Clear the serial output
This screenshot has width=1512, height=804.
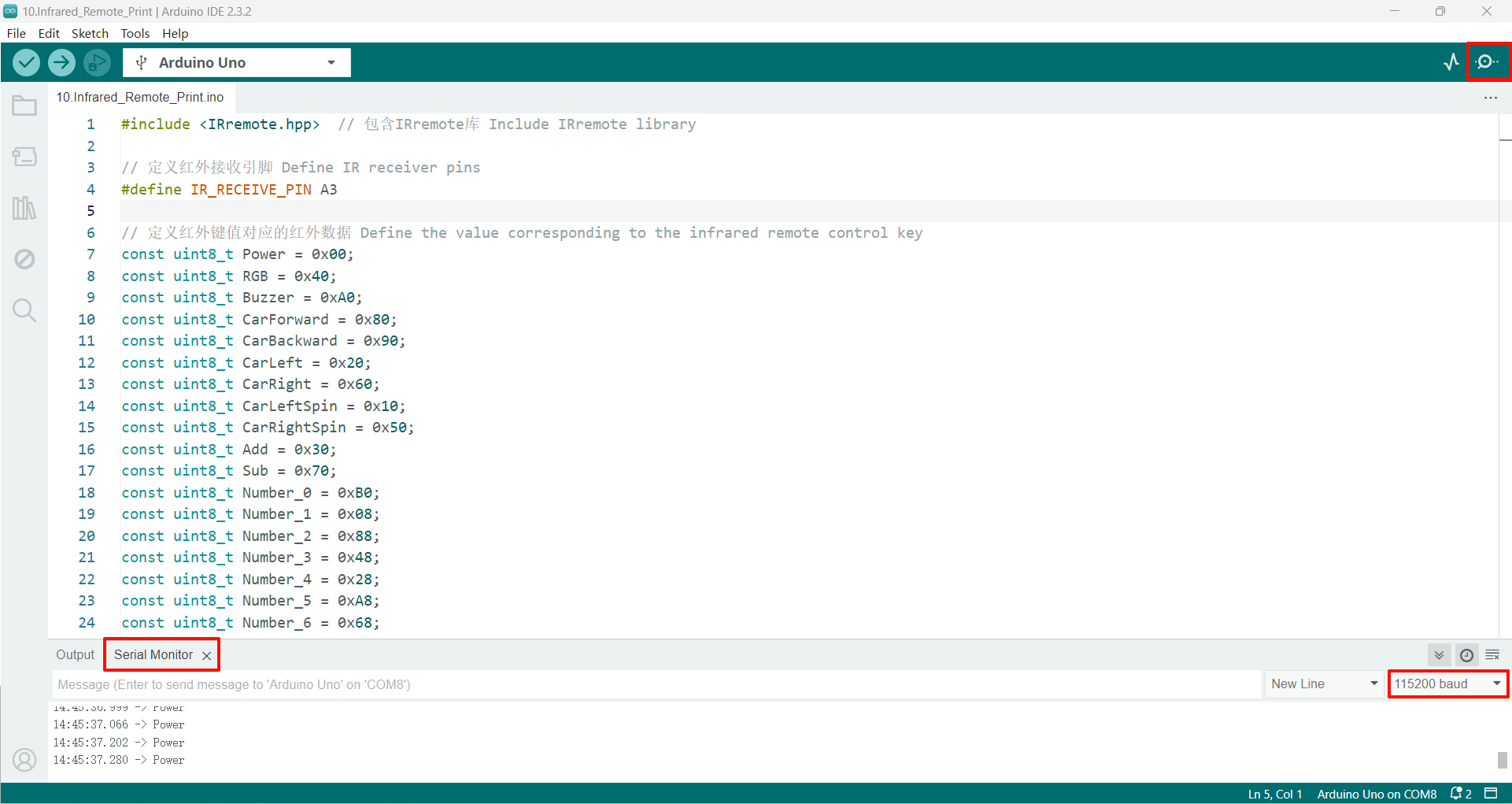pos(1492,655)
